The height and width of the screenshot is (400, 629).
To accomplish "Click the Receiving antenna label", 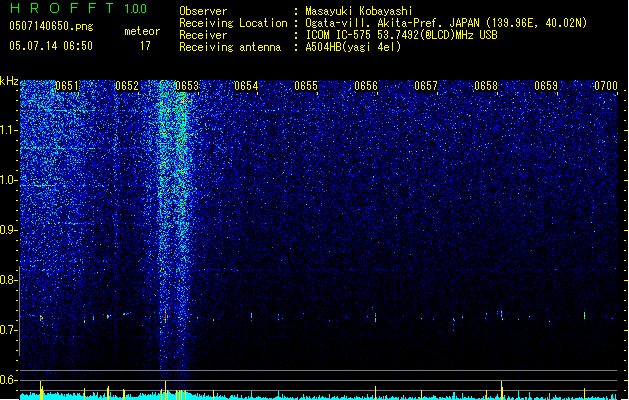I will coord(230,47).
